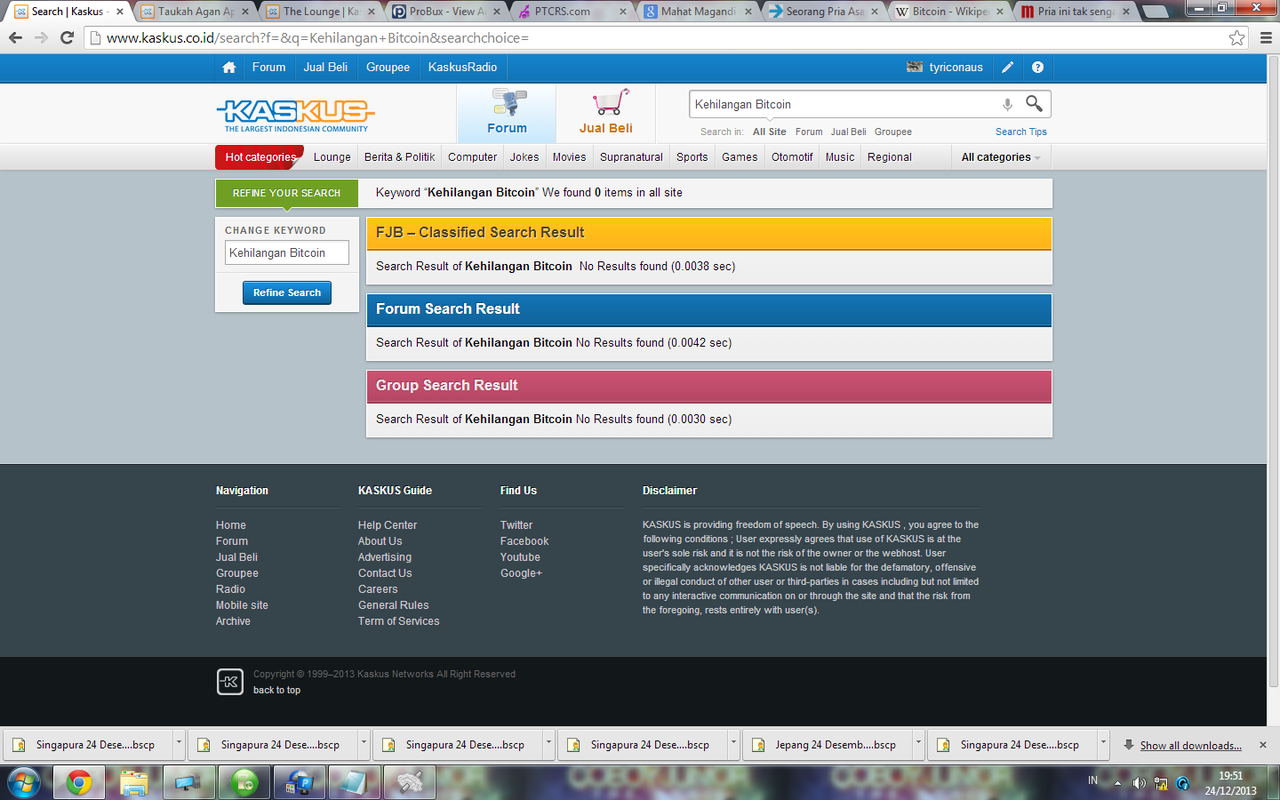Screen dimensions: 1280x800
Task: Click the back to top link
Action: pos(276,690)
